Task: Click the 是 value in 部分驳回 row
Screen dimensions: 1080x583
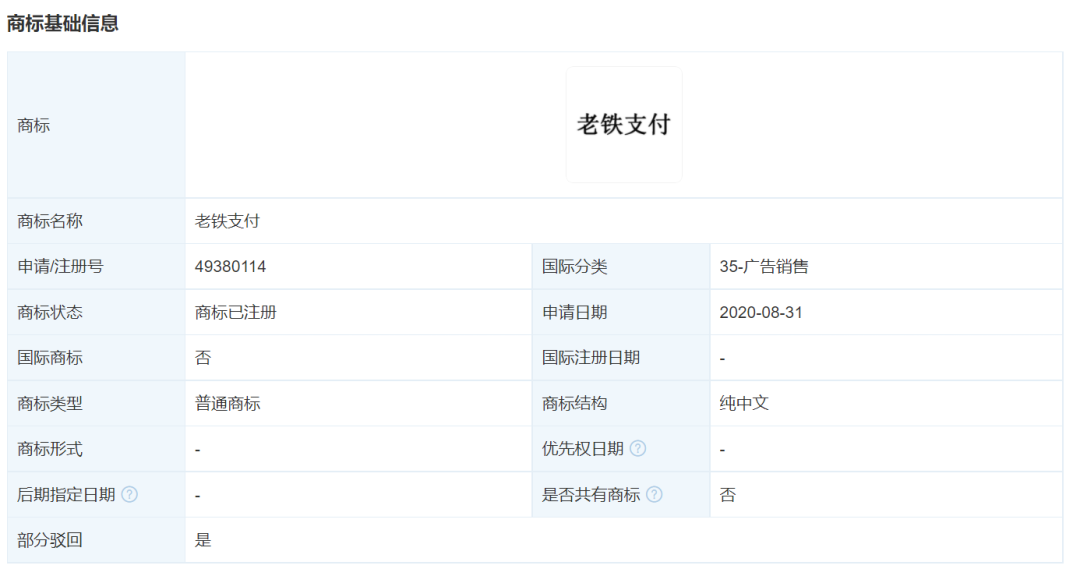Action: (x=203, y=540)
